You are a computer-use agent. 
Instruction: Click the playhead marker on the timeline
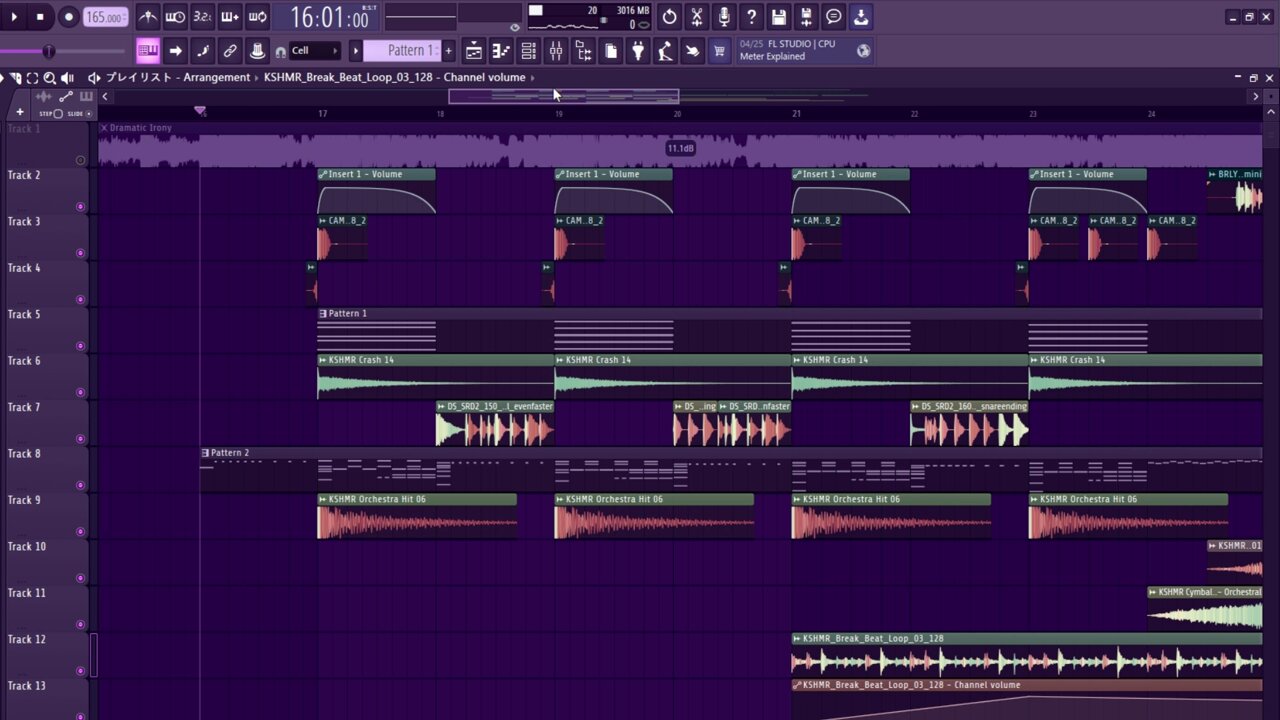200,110
